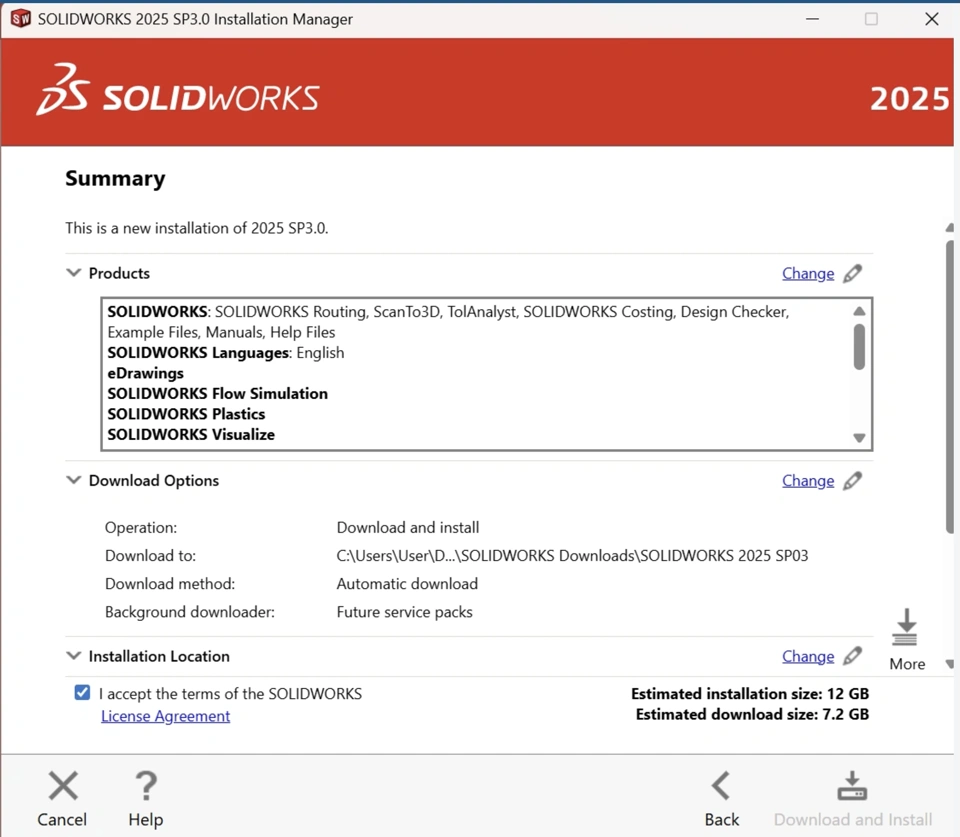This screenshot has height=837, width=960.
Task: Click the Products section title
Action: coord(119,273)
